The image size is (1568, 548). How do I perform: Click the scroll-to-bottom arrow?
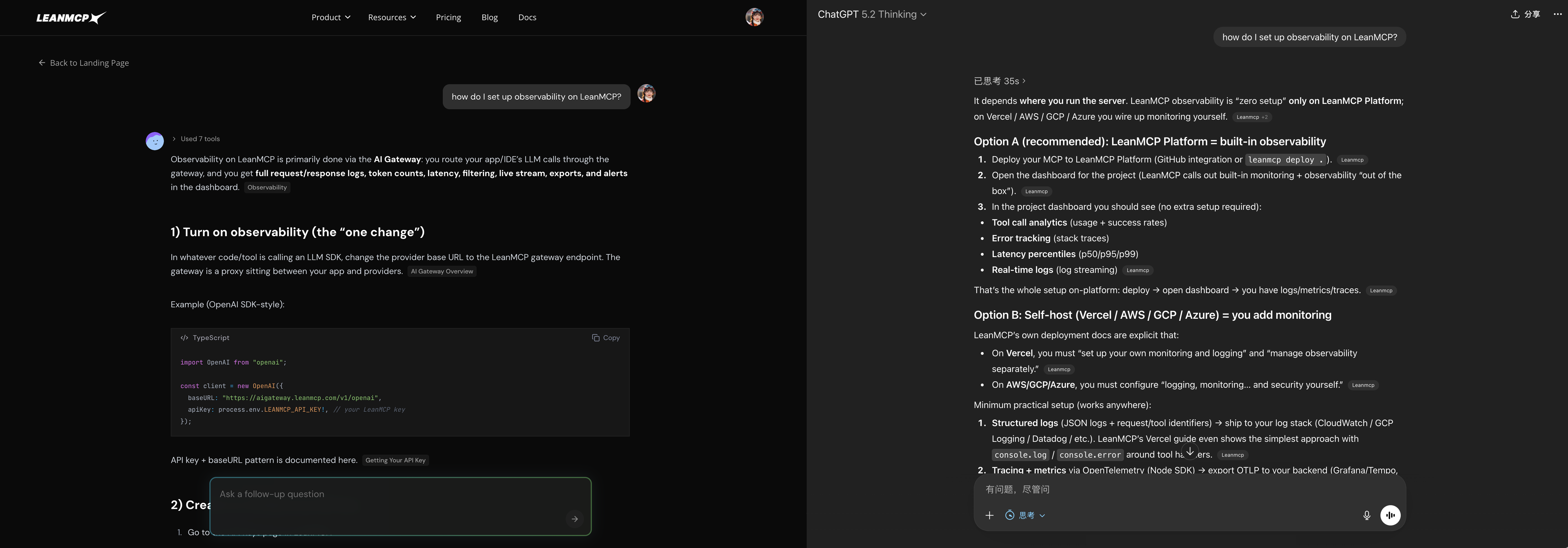point(1190,451)
